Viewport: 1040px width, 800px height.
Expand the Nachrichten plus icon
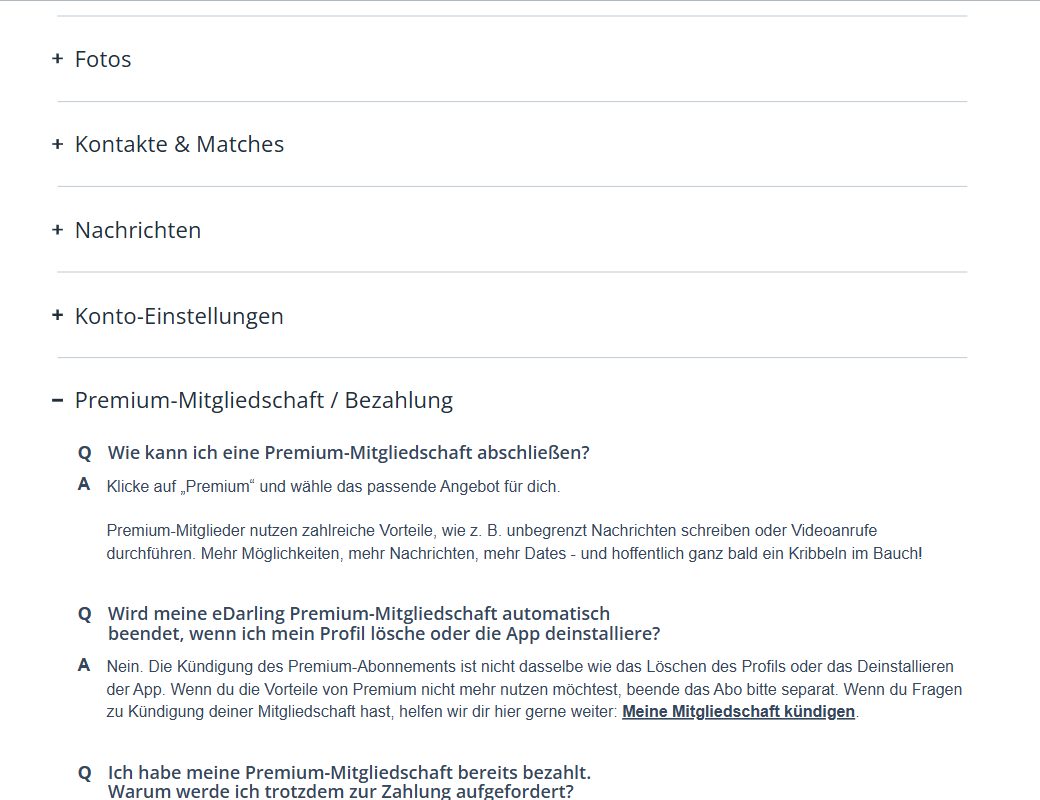[58, 230]
